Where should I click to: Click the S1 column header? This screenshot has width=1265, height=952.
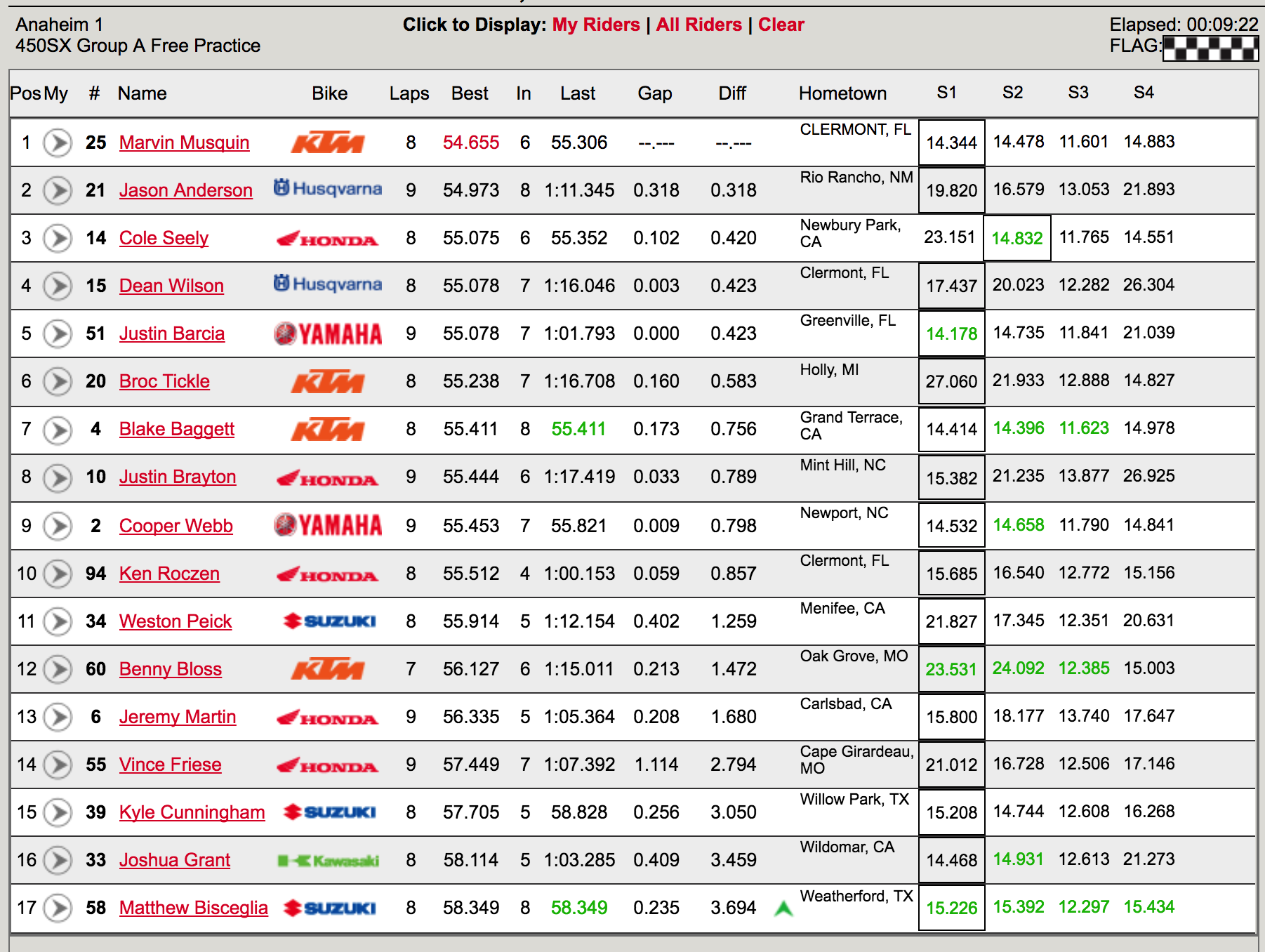(946, 93)
